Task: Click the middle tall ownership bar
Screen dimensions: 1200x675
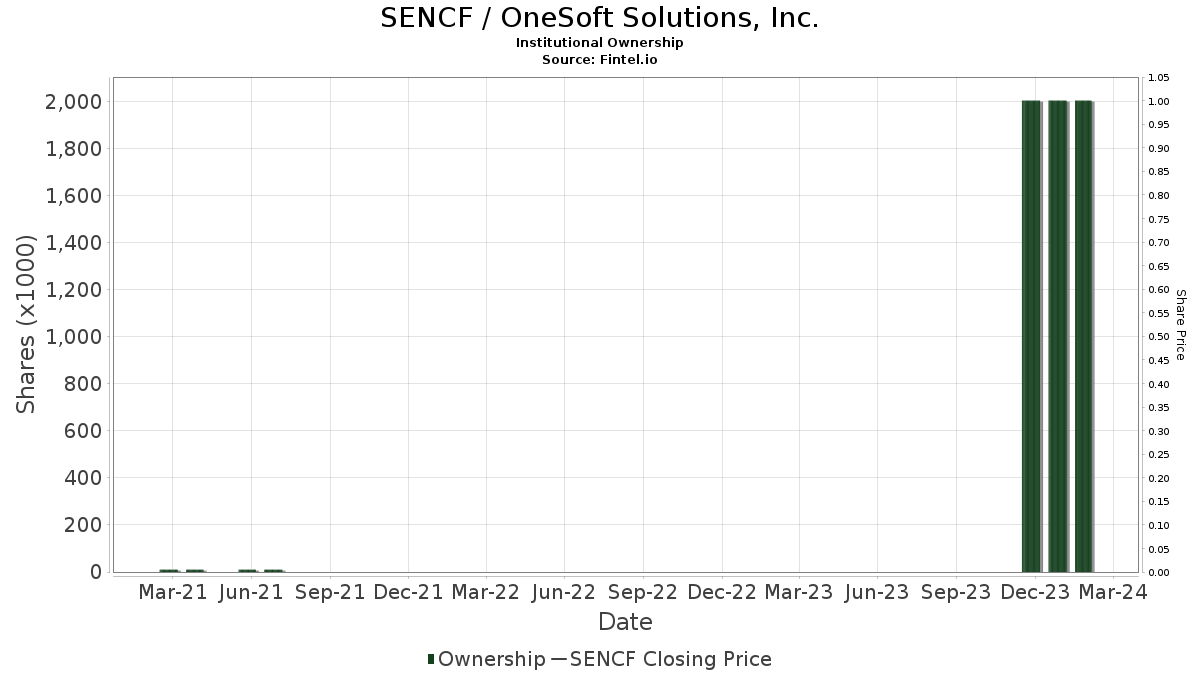Action: pos(1058,336)
